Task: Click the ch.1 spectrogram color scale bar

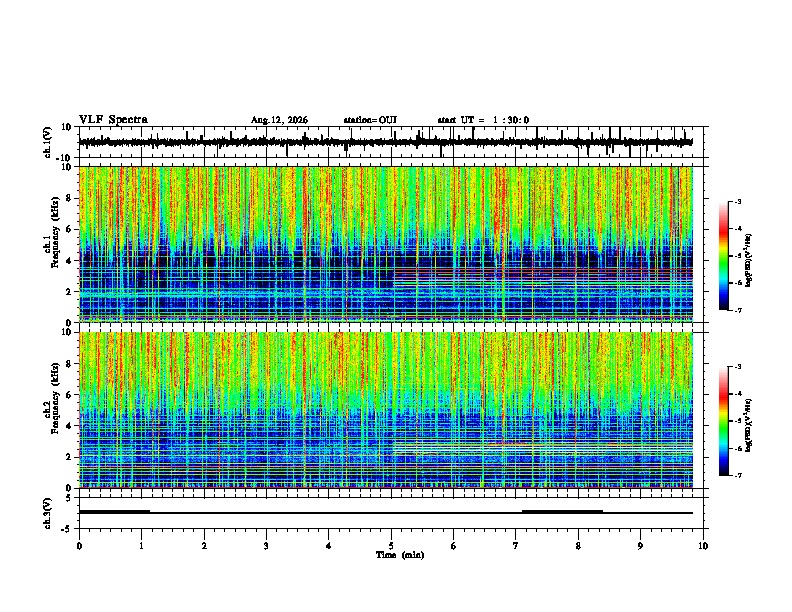Action: tap(723, 256)
